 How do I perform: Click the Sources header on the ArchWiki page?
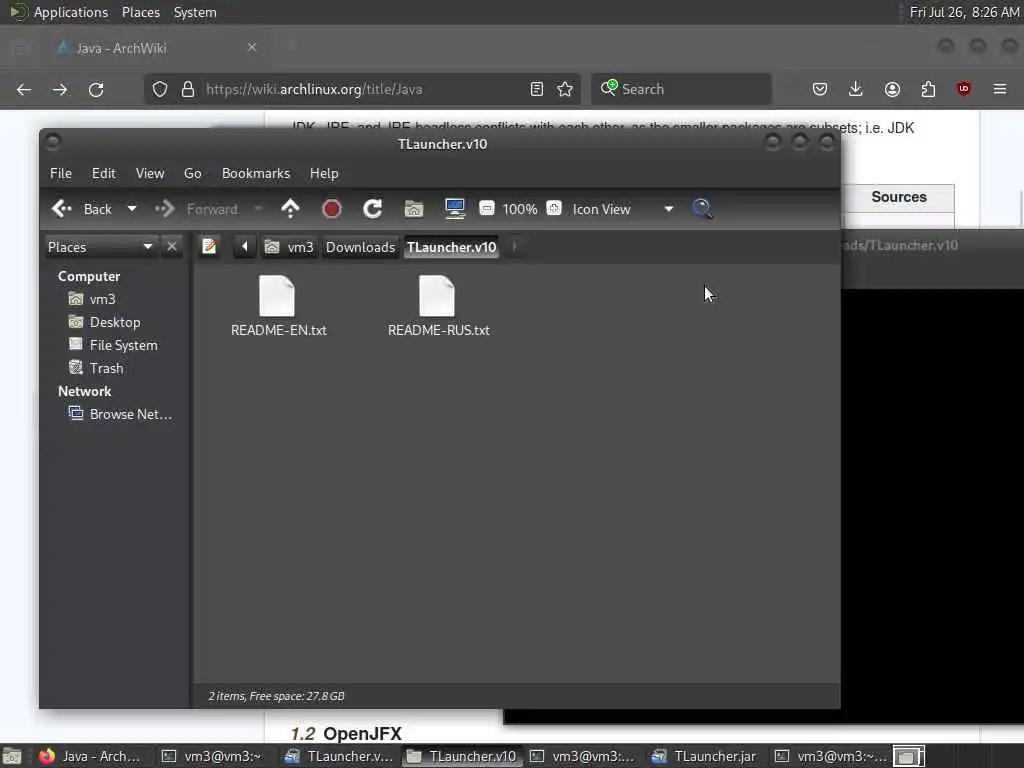pos(899,197)
